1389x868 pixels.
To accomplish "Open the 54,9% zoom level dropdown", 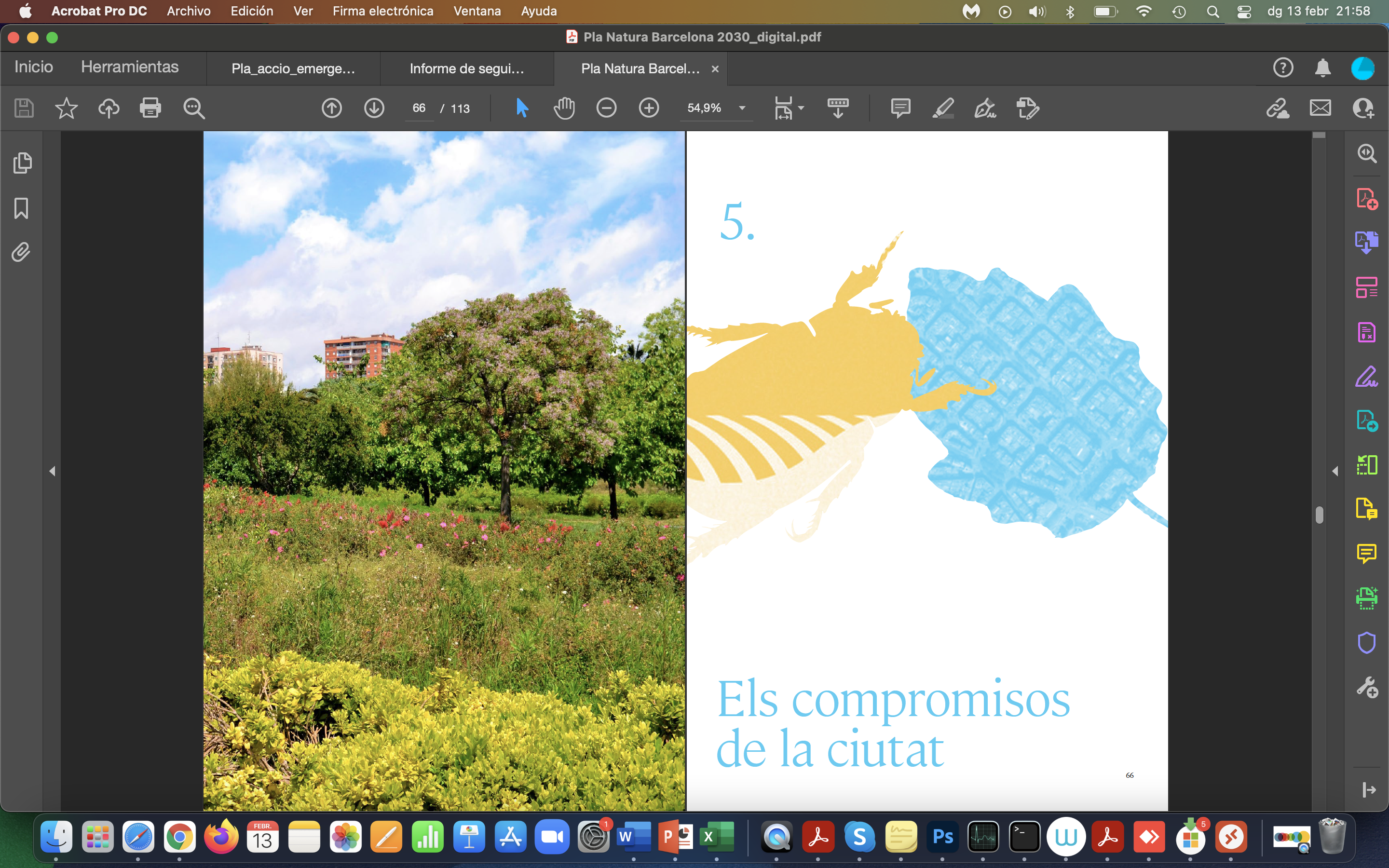I will tap(742, 108).
